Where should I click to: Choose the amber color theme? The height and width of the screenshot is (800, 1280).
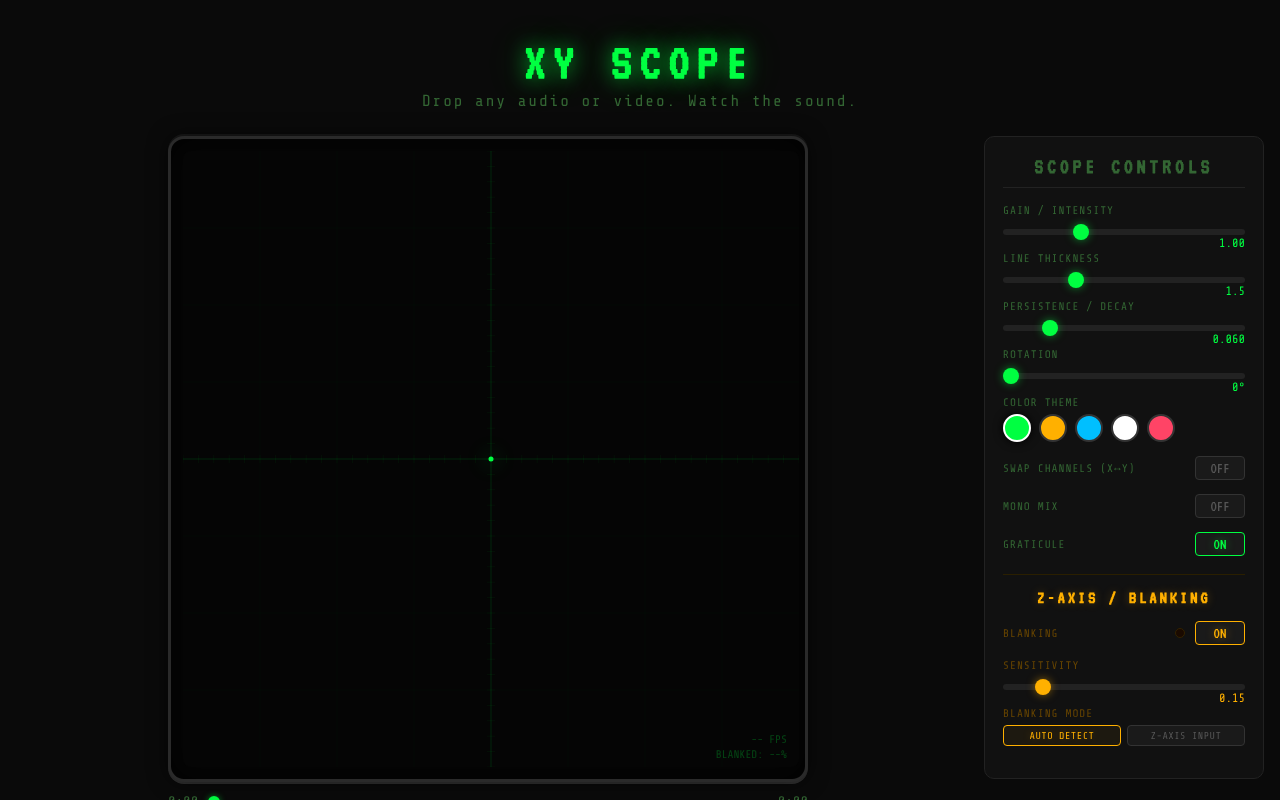coord(1053,428)
